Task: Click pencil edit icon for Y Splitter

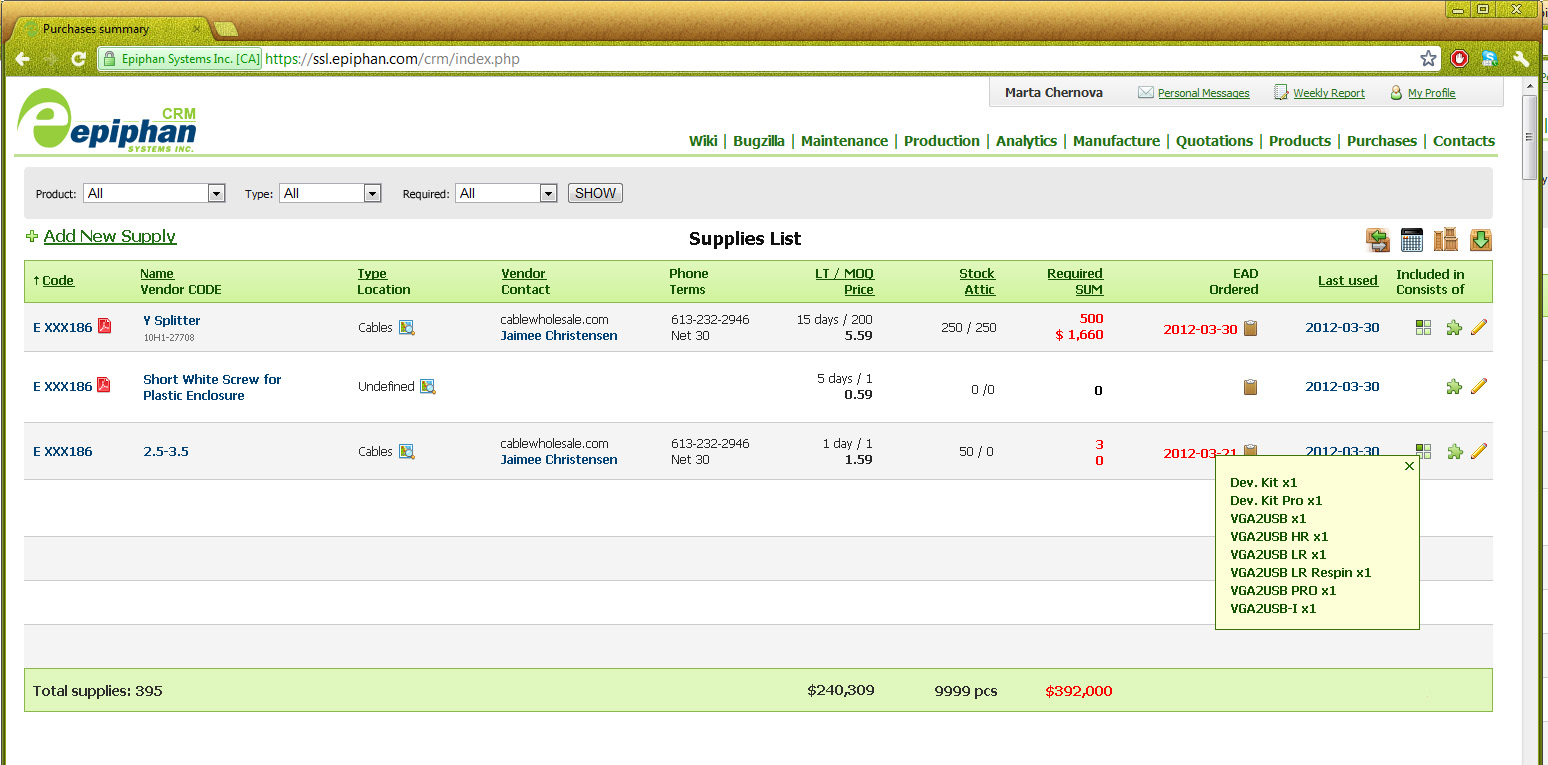Action: point(1479,327)
